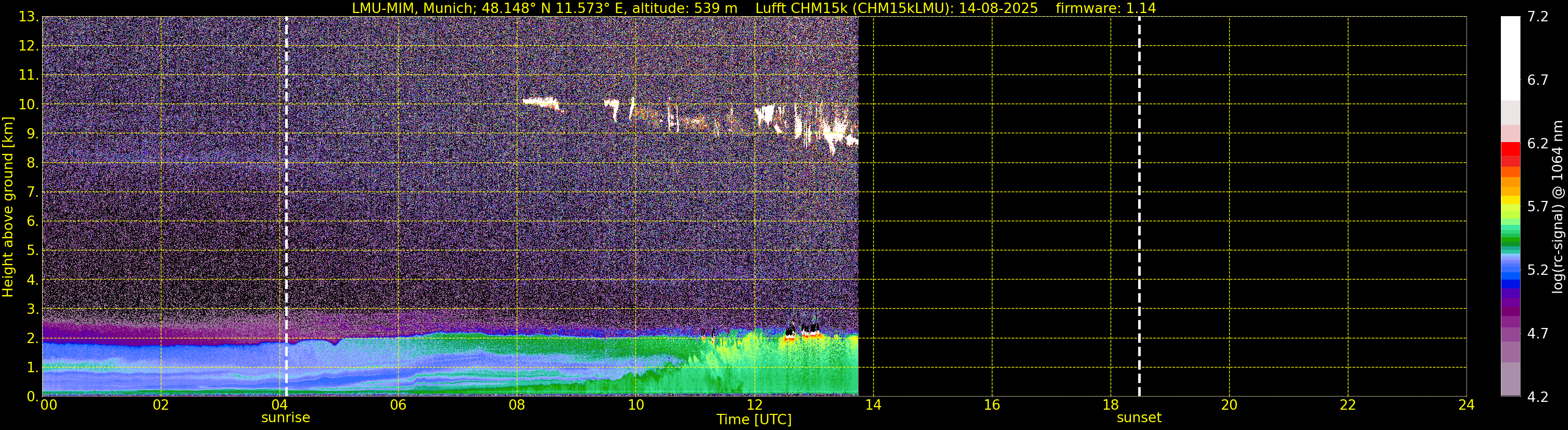Click the sunrise dashed vertical line
The height and width of the screenshot is (430, 1568).
point(286,207)
